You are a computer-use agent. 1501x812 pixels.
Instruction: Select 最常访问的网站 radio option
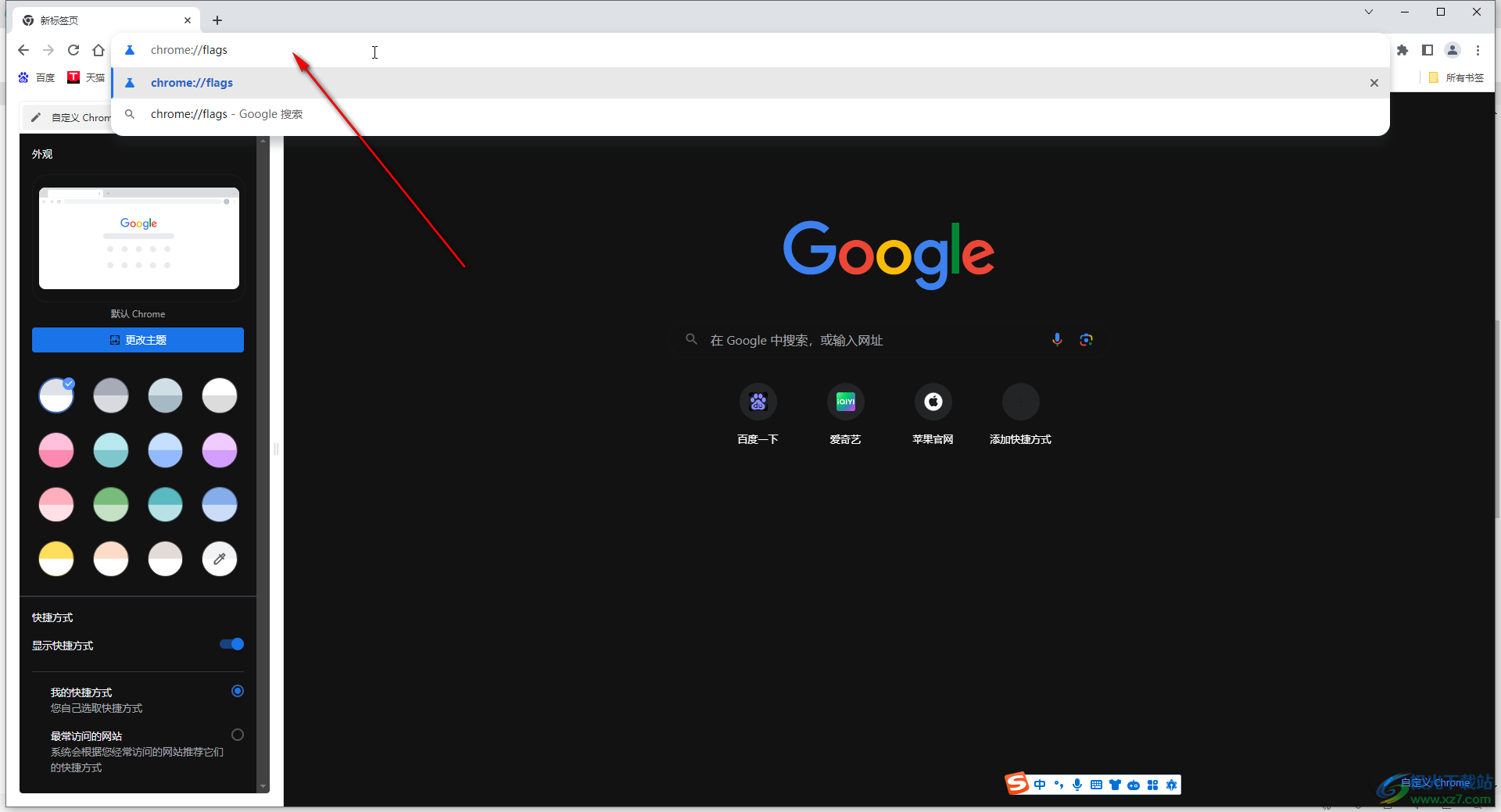pyautogui.click(x=238, y=735)
